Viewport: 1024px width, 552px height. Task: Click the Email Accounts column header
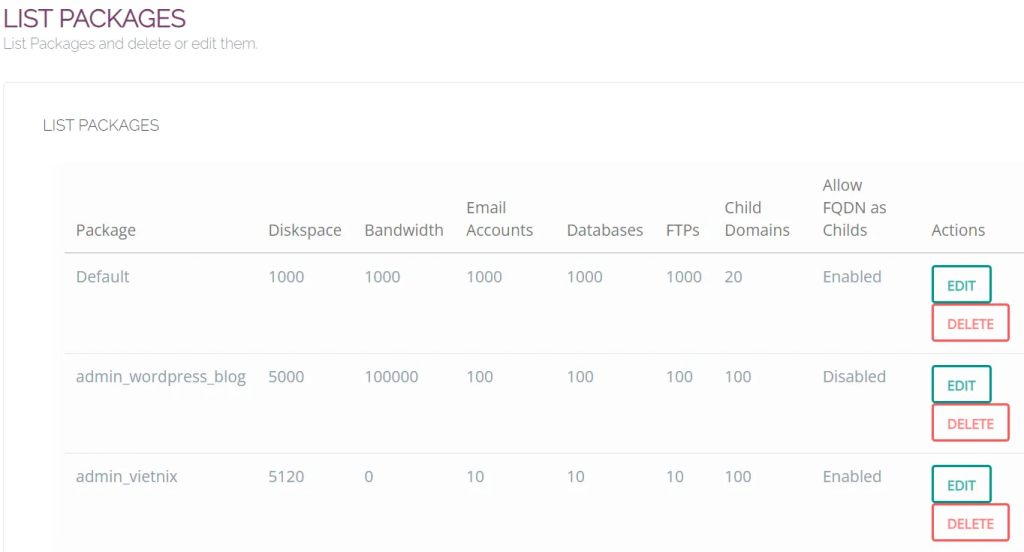(x=500, y=219)
